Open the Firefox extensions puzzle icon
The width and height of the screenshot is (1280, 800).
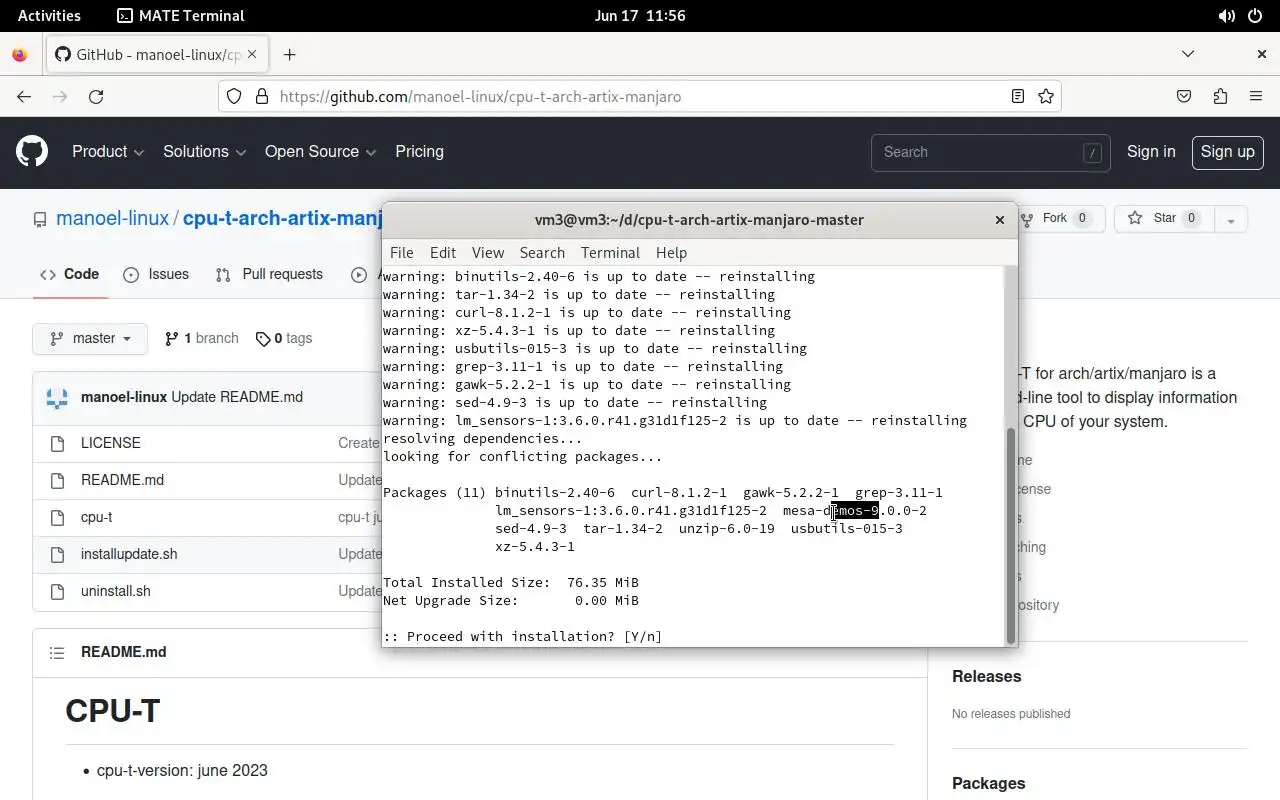(x=1220, y=97)
